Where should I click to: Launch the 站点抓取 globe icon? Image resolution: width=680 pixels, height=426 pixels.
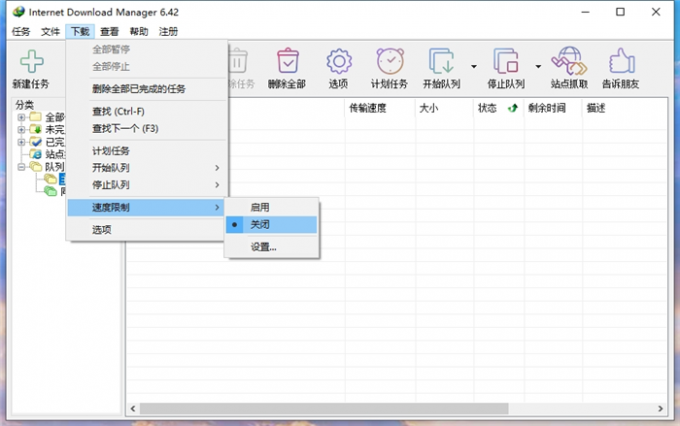tap(567, 62)
